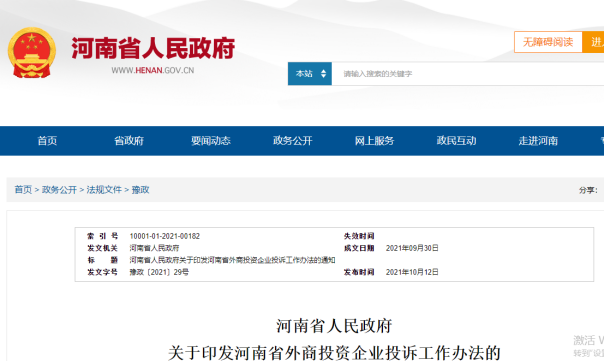This screenshot has width=604, height=361.
Task: Click the 法规文件 breadcrumb link
Action: (x=104, y=190)
